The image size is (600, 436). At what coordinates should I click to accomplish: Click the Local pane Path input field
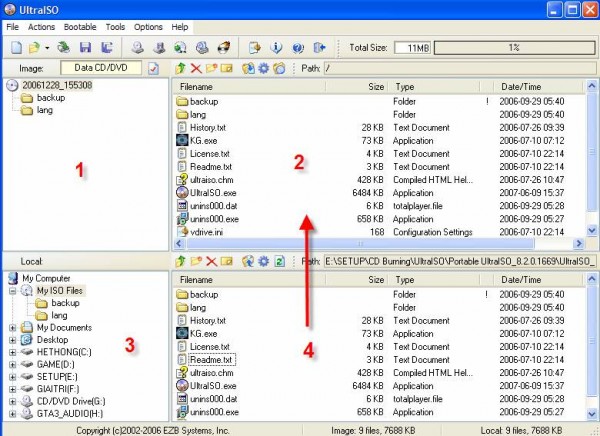click(460, 261)
